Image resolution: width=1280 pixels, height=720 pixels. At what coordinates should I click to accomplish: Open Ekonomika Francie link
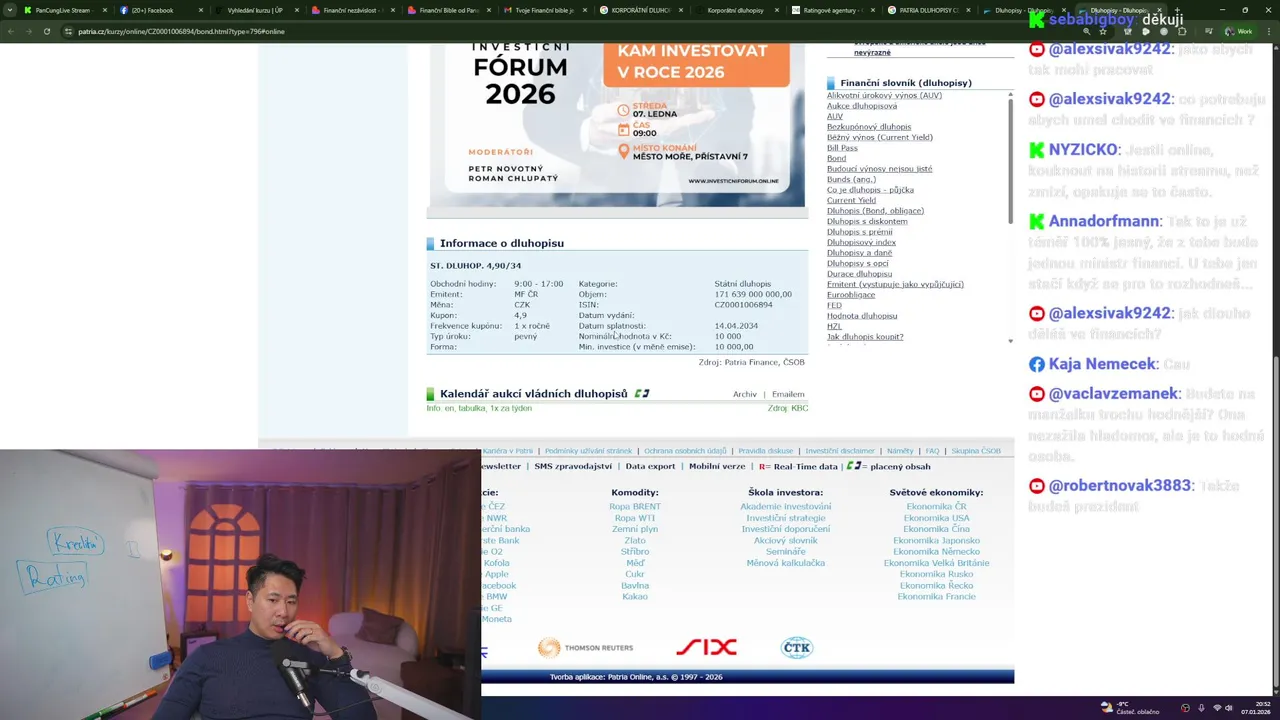click(936, 597)
